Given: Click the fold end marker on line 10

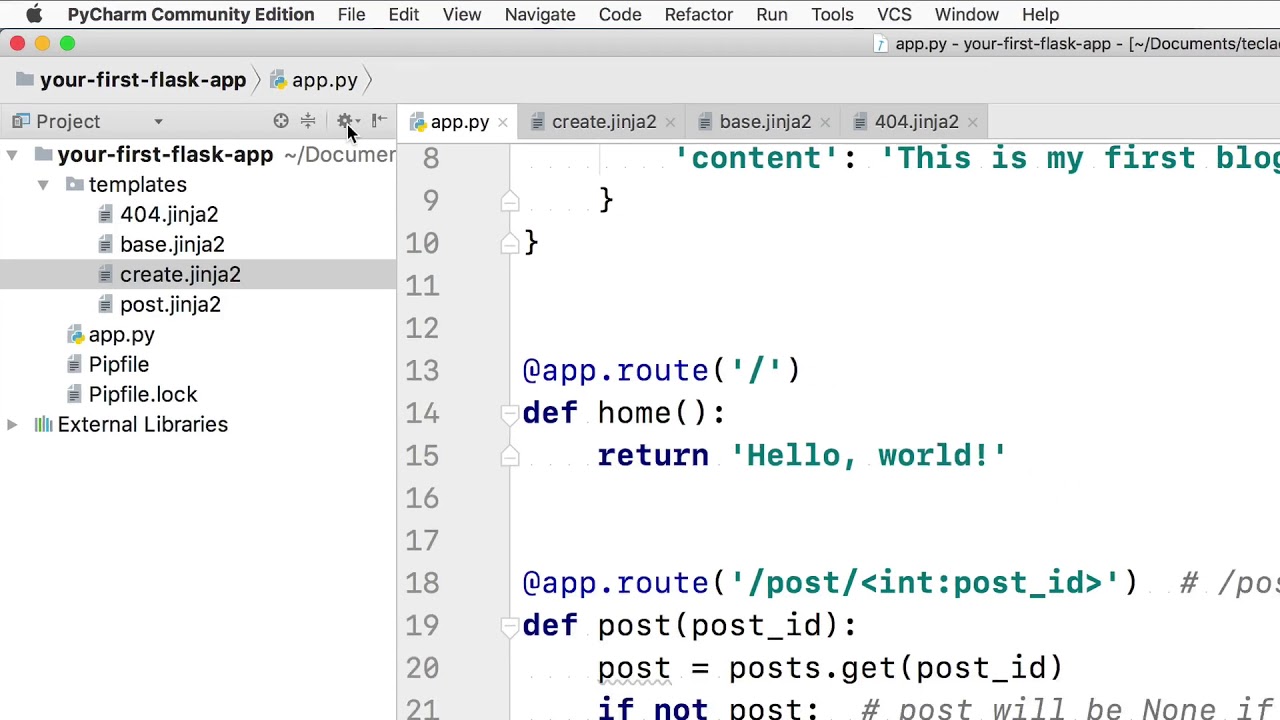Looking at the screenshot, I should tap(510, 243).
